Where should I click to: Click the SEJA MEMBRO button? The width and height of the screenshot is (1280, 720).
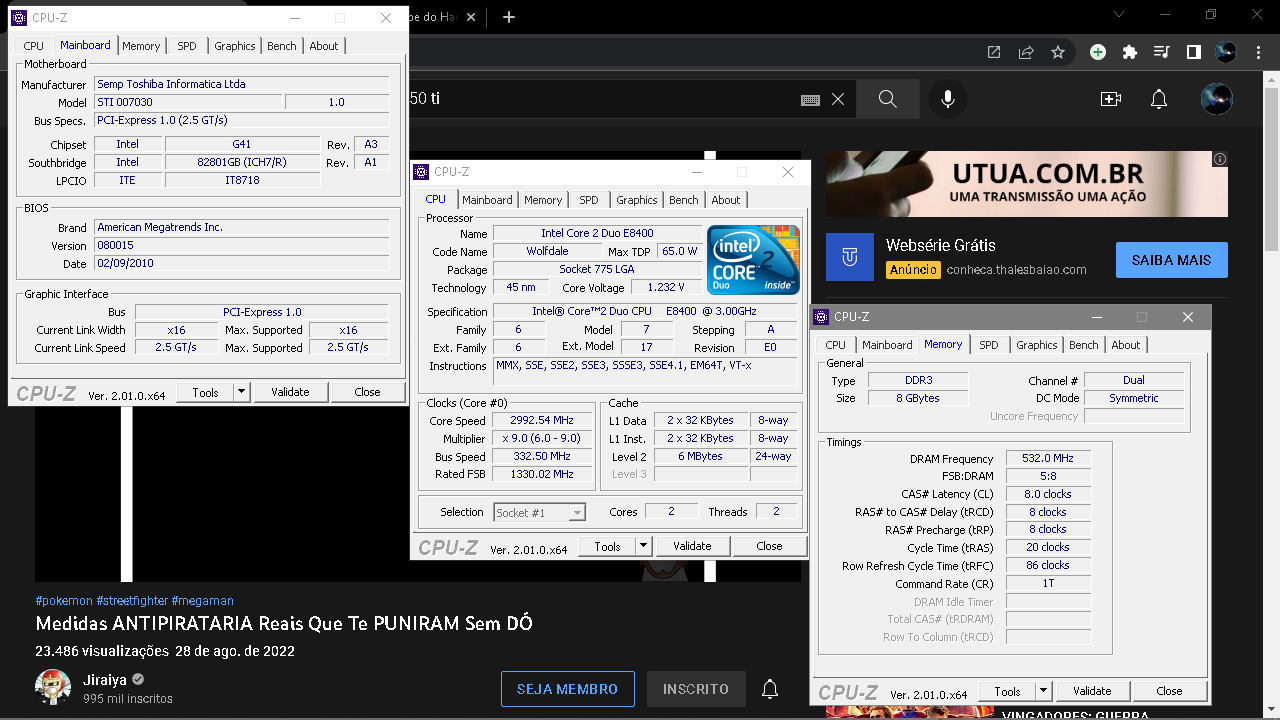click(567, 689)
